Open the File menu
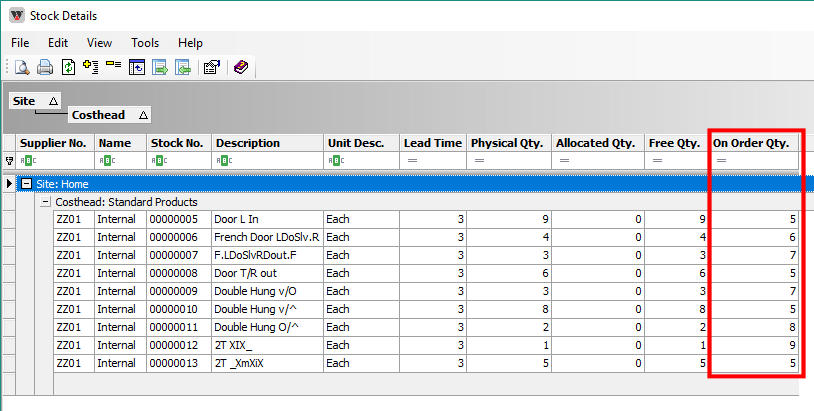 [x=20, y=43]
